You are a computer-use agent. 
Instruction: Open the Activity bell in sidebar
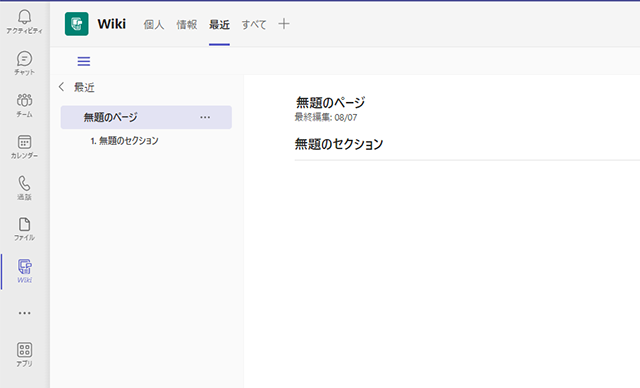click(x=24, y=22)
